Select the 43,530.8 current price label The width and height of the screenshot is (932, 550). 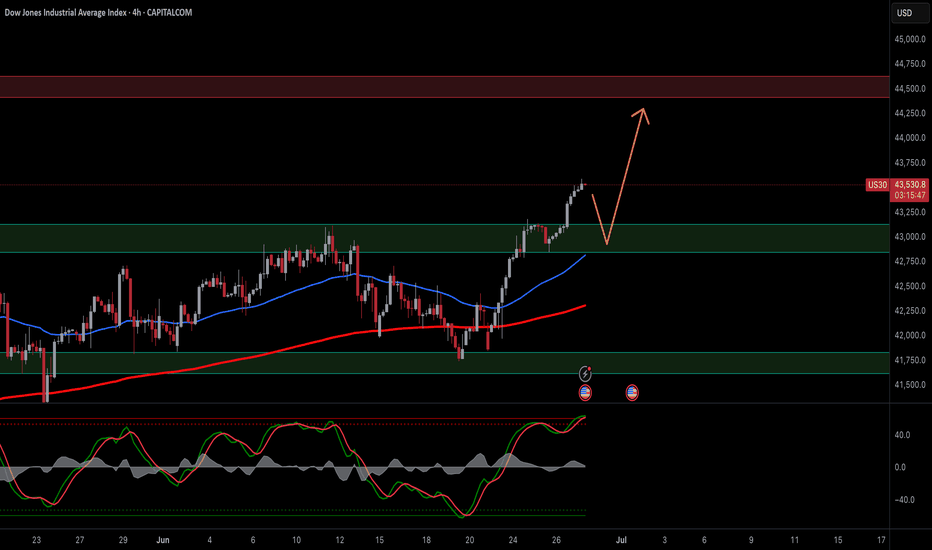tap(910, 185)
